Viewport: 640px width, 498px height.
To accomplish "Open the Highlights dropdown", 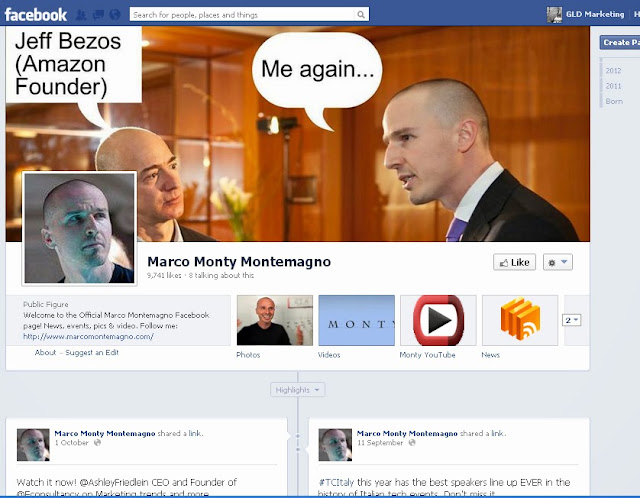I will pos(298,390).
